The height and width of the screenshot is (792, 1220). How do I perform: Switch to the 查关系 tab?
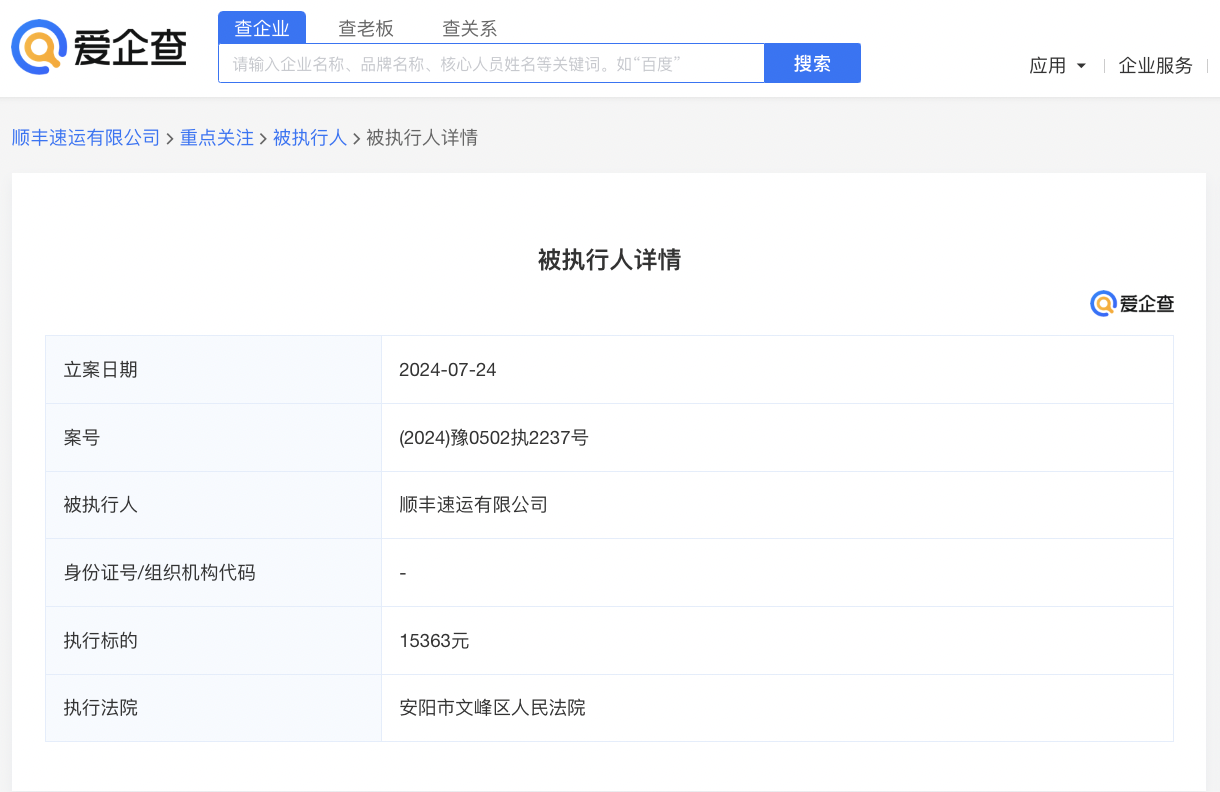469,29
